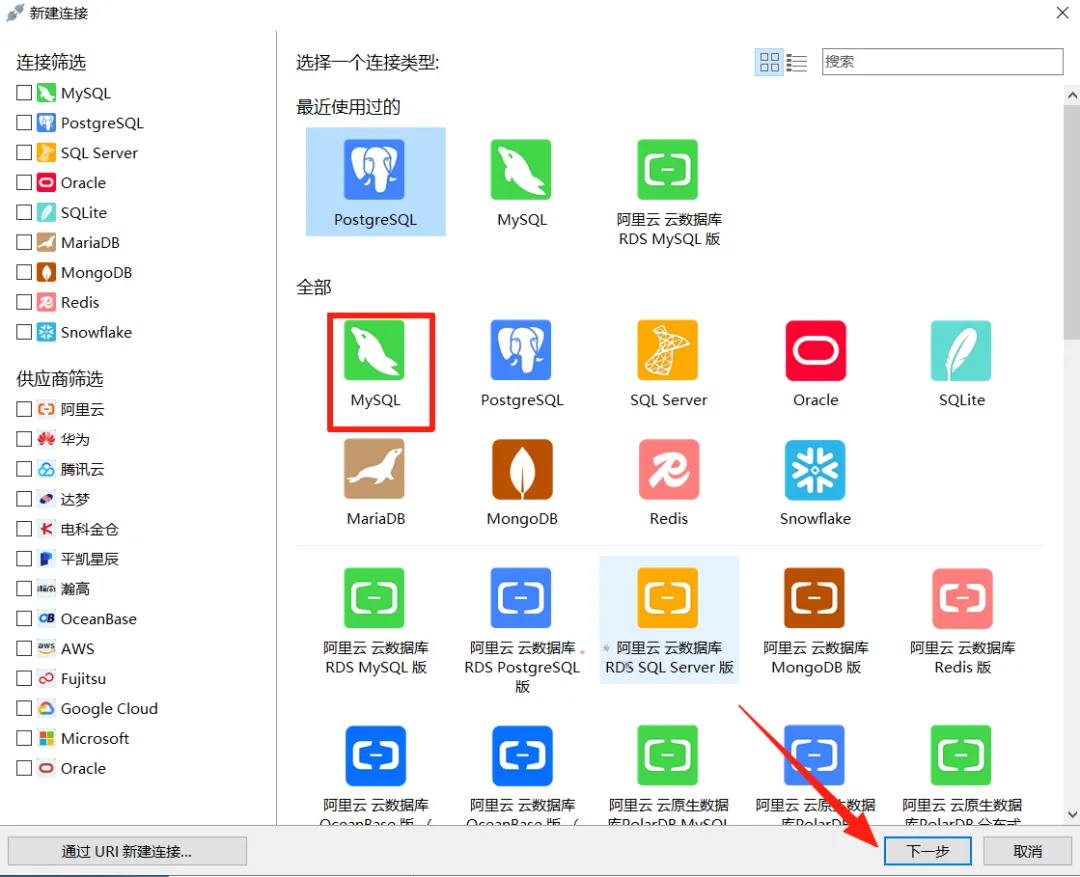The height and width of the screenshot is (877, 1080).
Task: Switch to list view
Action: pos(796,62)
